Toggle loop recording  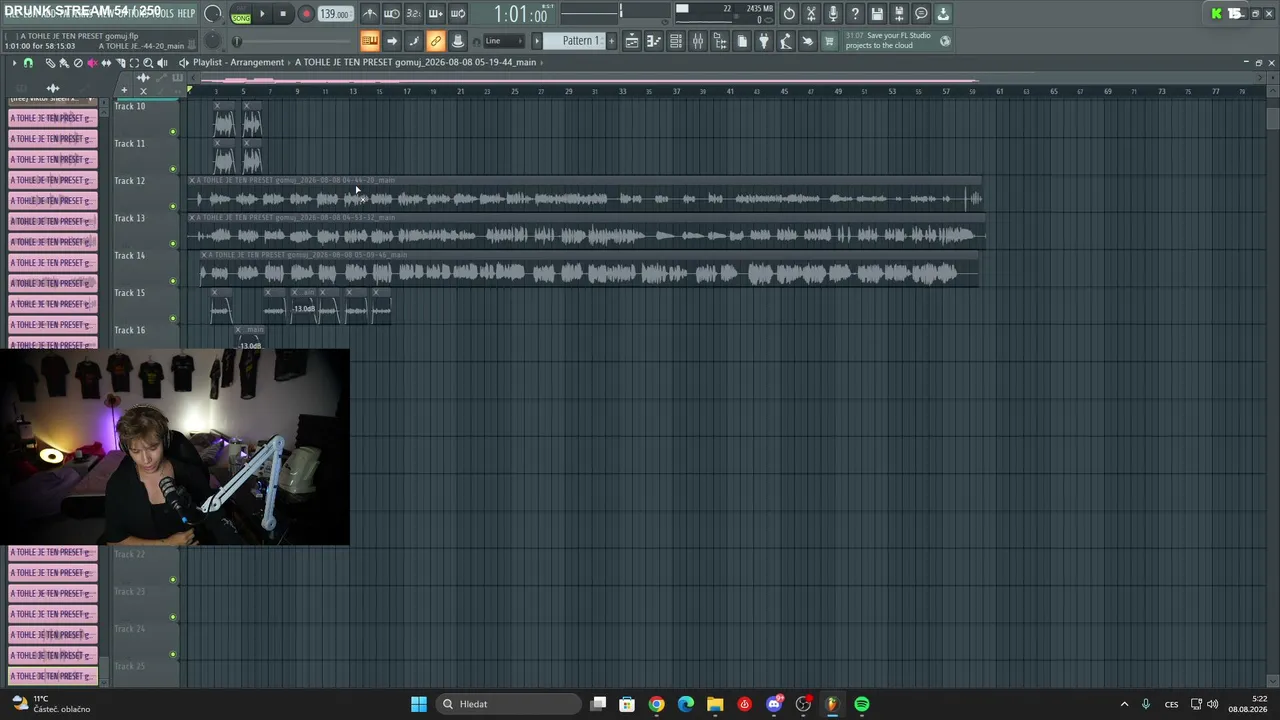coord(458,14)
